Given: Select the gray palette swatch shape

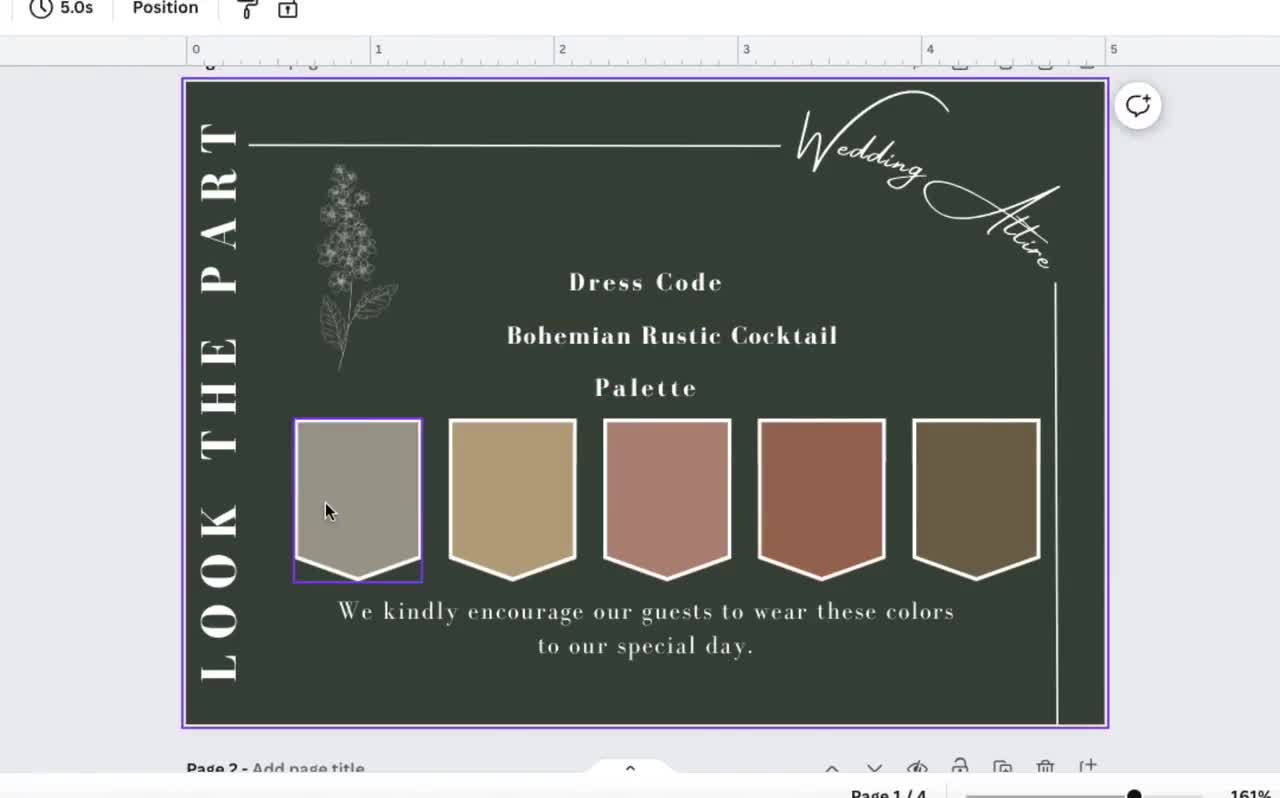Looking at the screenshot, I should coord(358,499).
